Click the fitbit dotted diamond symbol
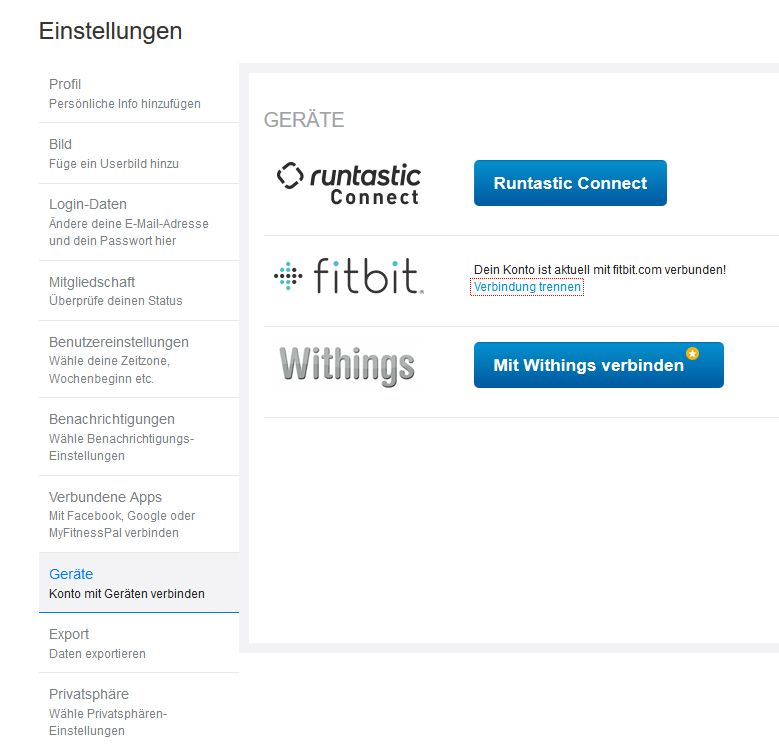Image resolution: width=779 pixels, height=749 pixels. 288,276
